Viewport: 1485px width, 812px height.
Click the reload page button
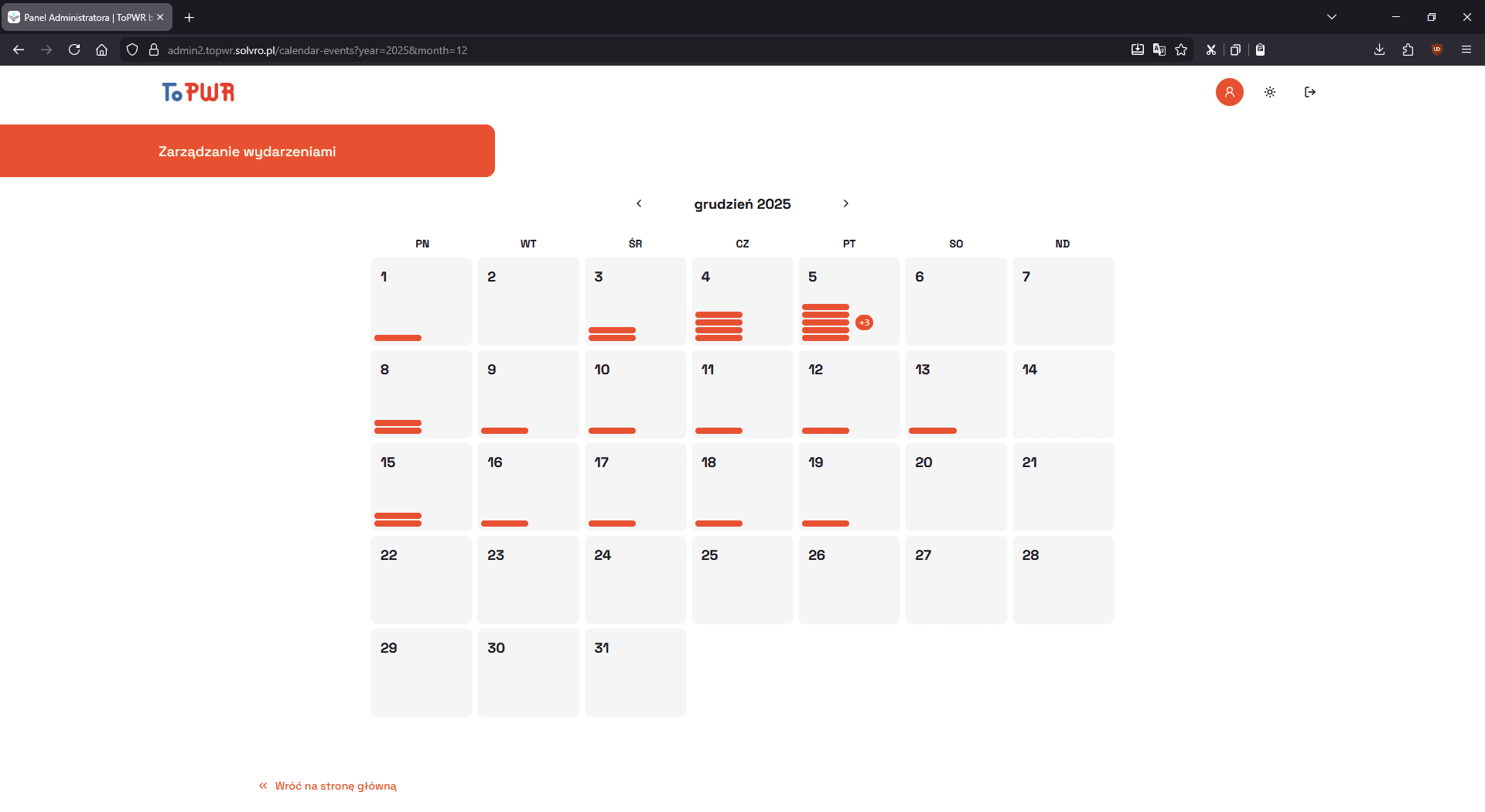74,49
